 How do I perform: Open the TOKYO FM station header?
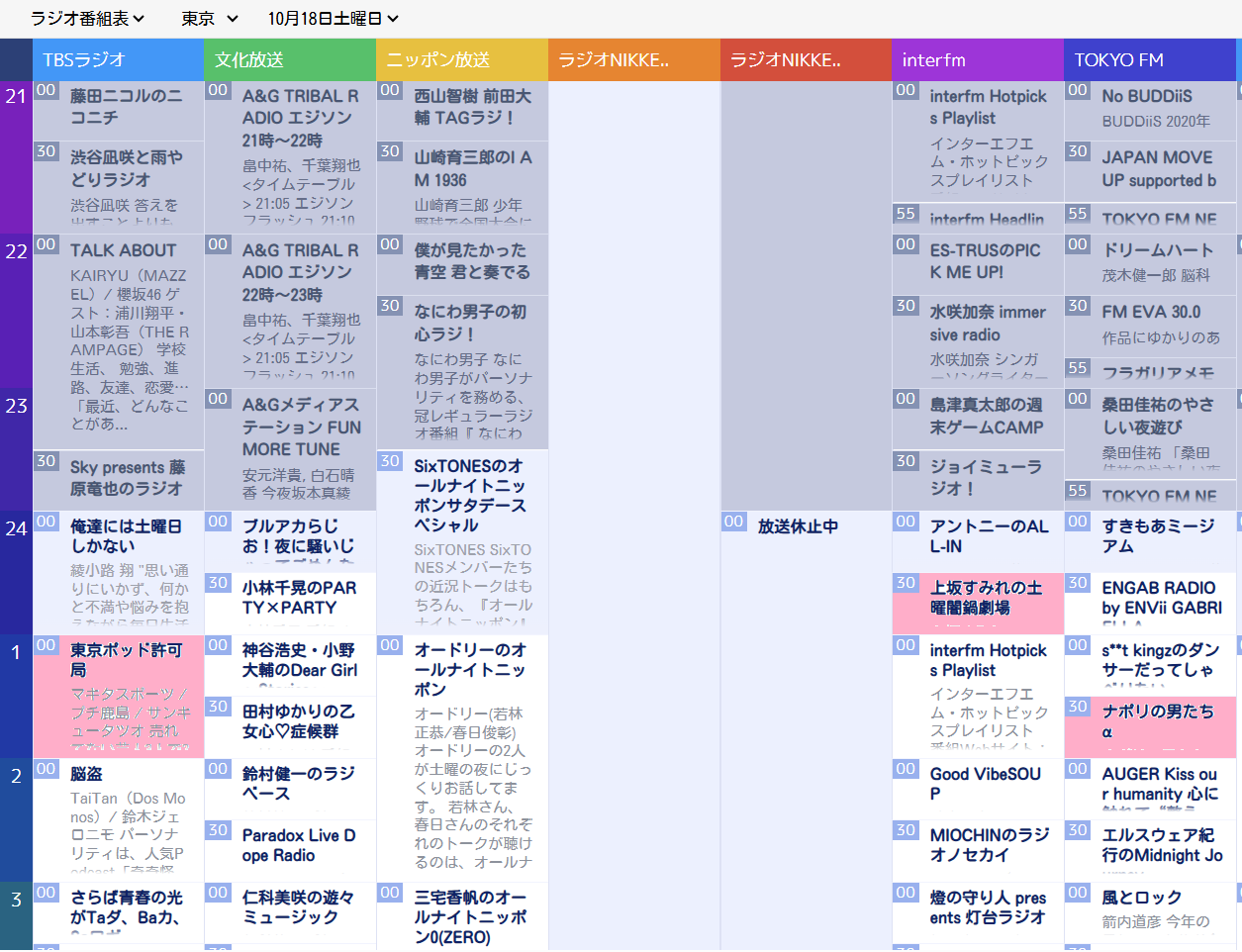point(1150,60)
